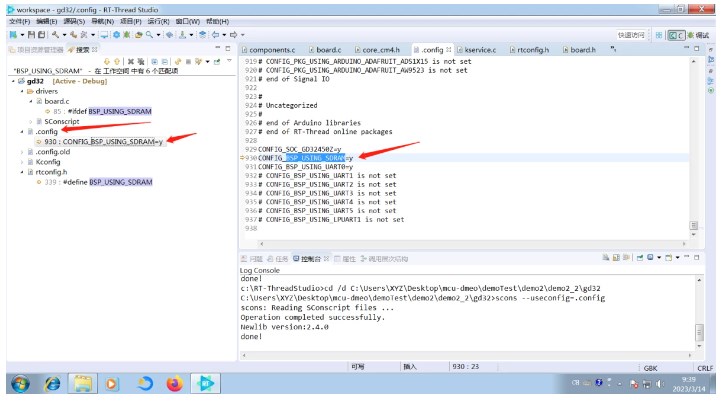Select rtconfig.h in the search results
The height and width of the screenshot is (401, 726).
pos(47,172)
